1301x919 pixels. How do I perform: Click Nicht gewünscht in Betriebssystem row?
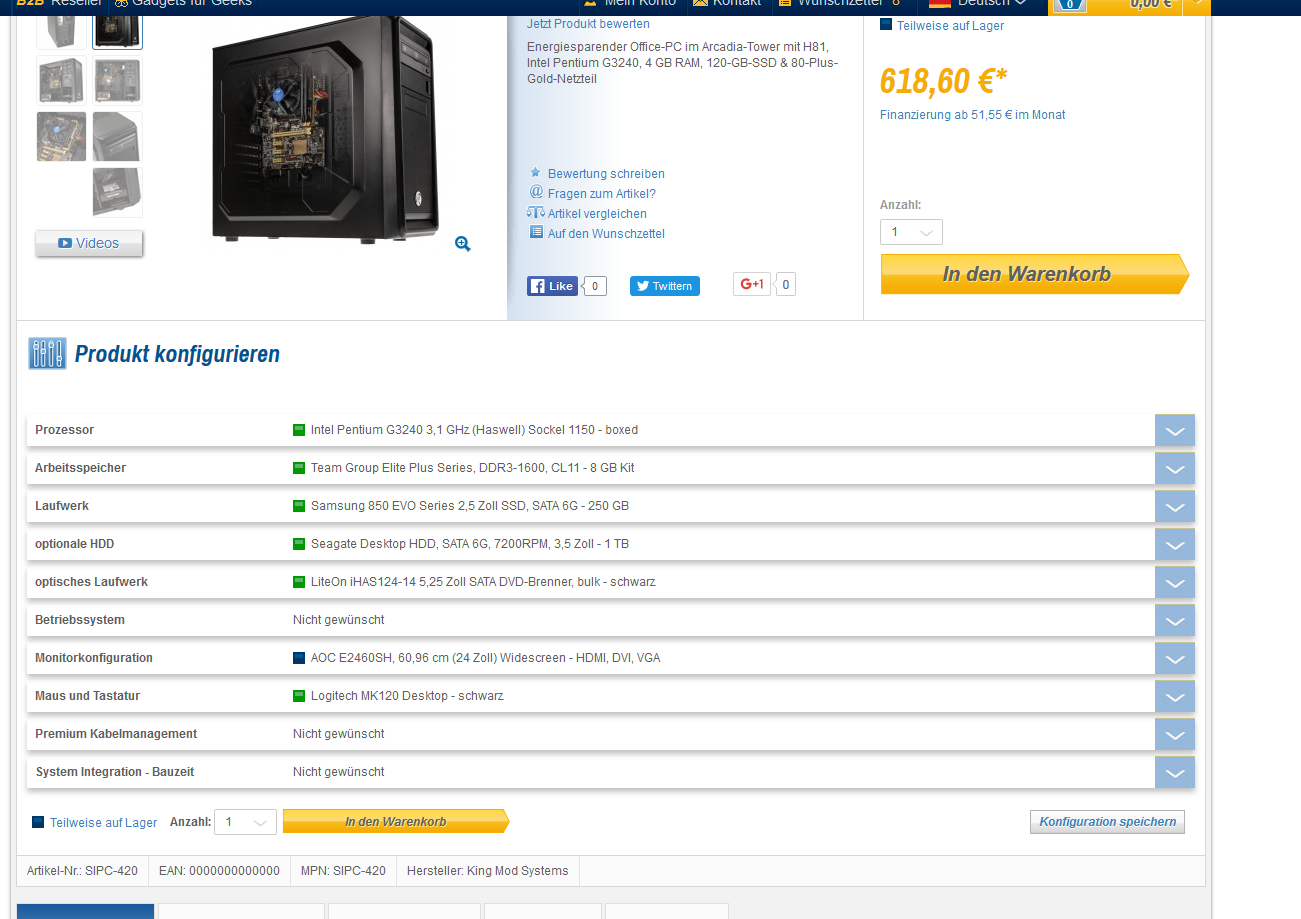coord(339,620)
